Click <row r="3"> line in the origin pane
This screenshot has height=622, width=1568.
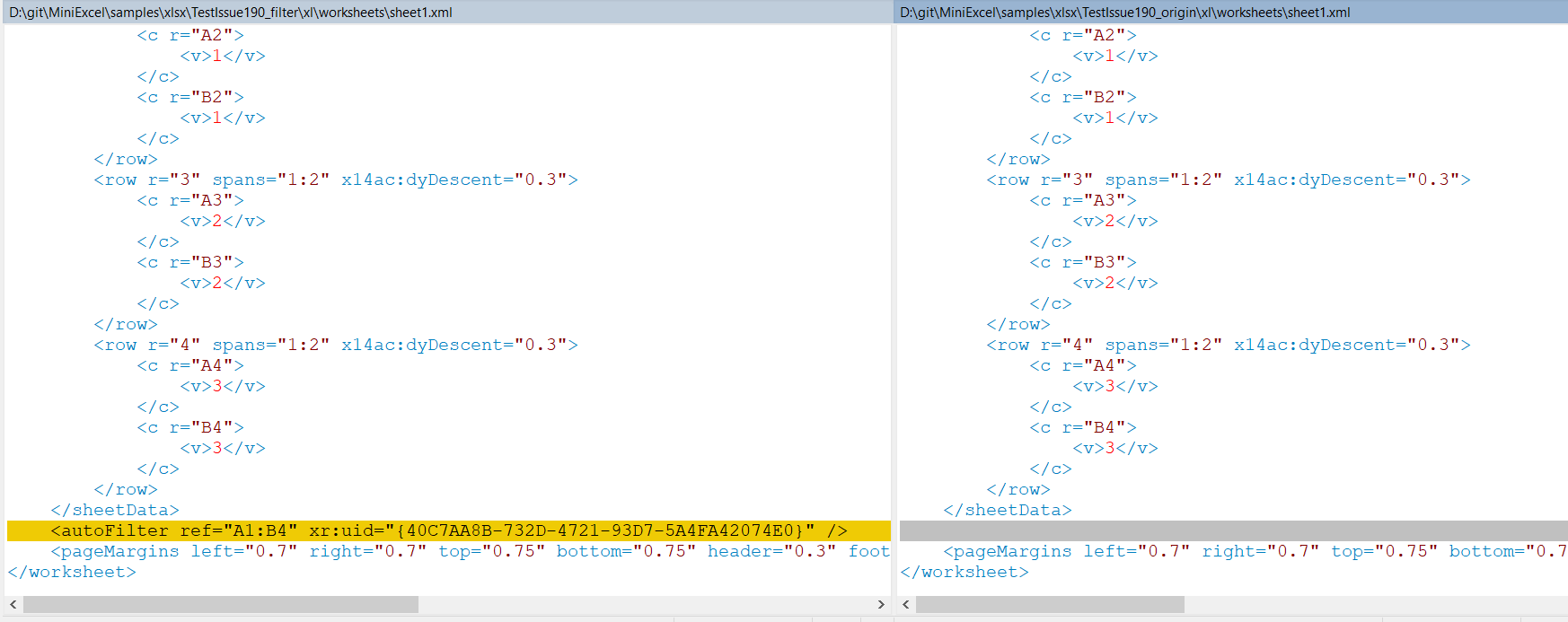tap(1229, 180)
